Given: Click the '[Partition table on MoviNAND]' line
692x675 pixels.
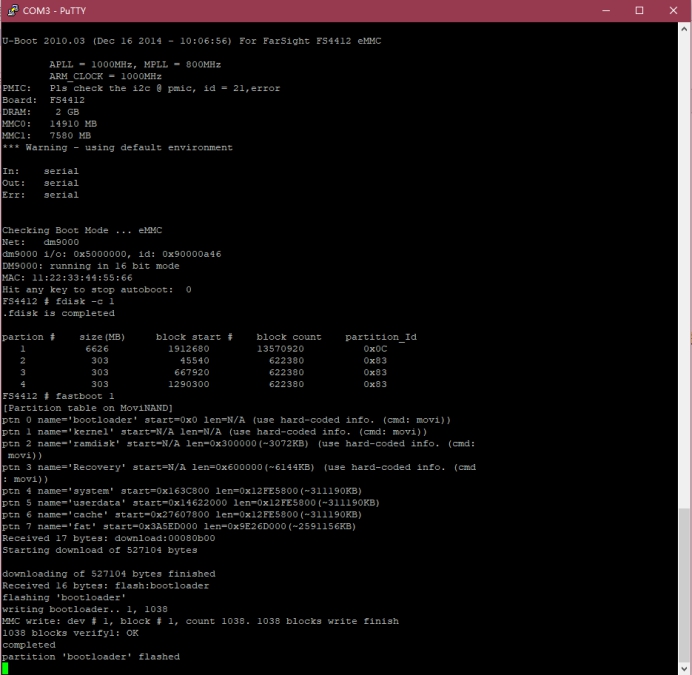Looking at the screenshot, I should click(88, 408).
